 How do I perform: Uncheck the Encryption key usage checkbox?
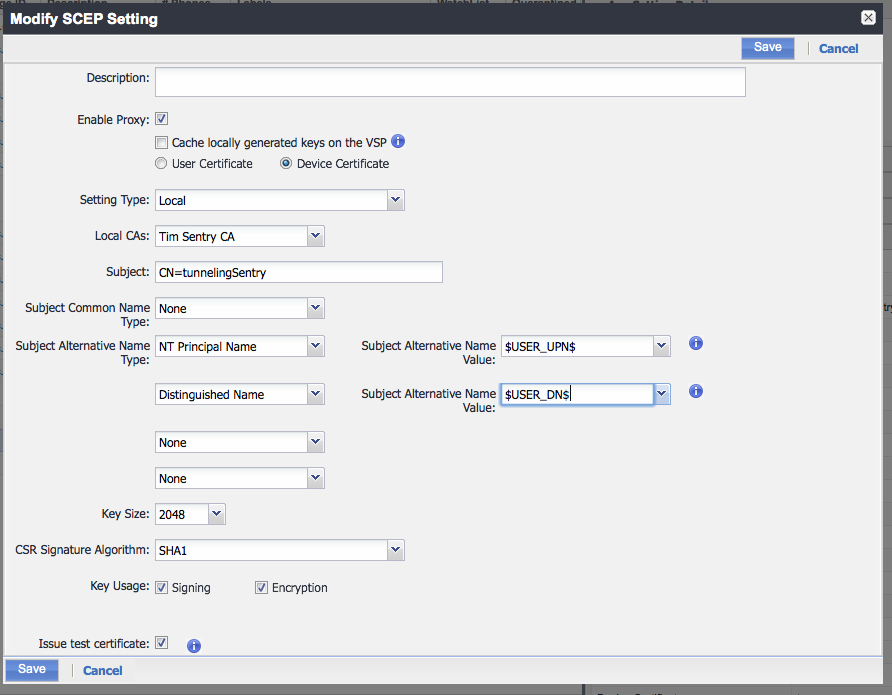[262, 587]
